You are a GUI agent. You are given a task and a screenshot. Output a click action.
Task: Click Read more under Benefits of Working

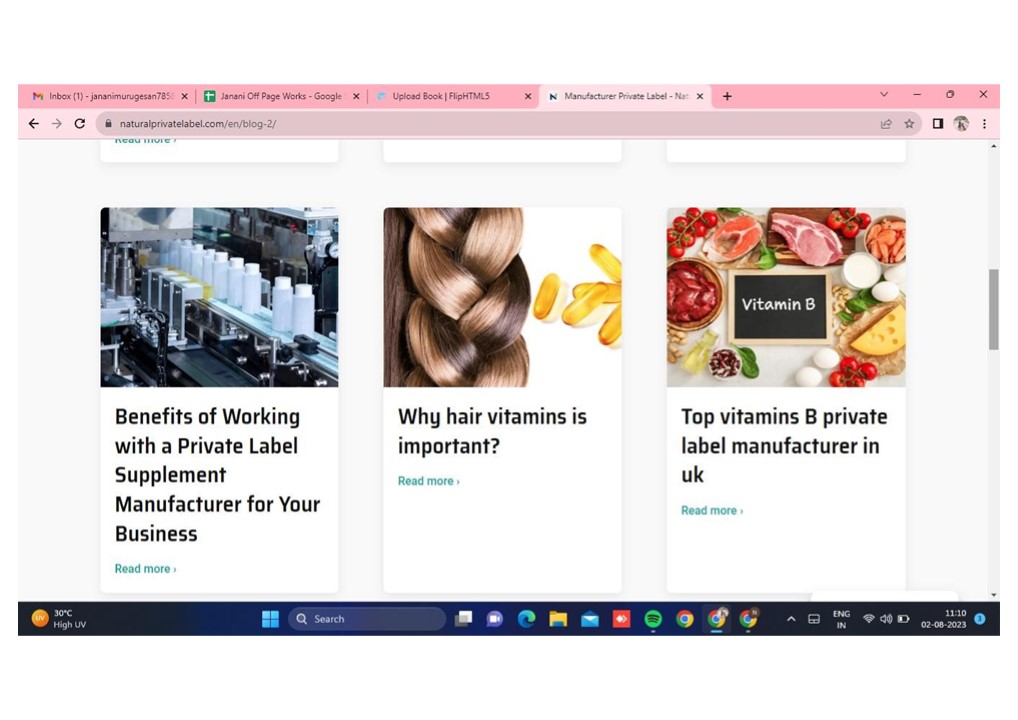coord(145,569)
